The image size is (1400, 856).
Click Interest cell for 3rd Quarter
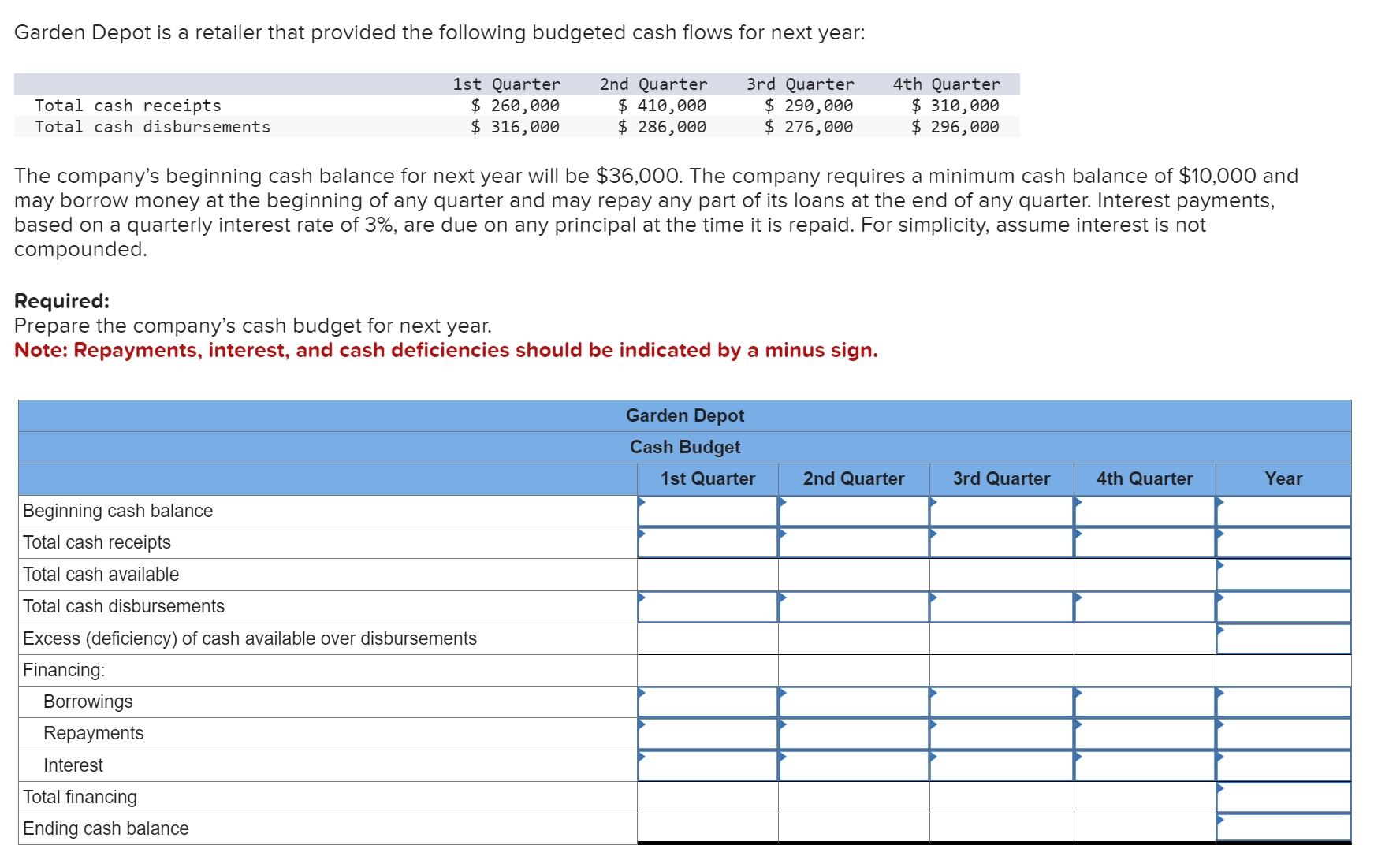(1002, 765)
